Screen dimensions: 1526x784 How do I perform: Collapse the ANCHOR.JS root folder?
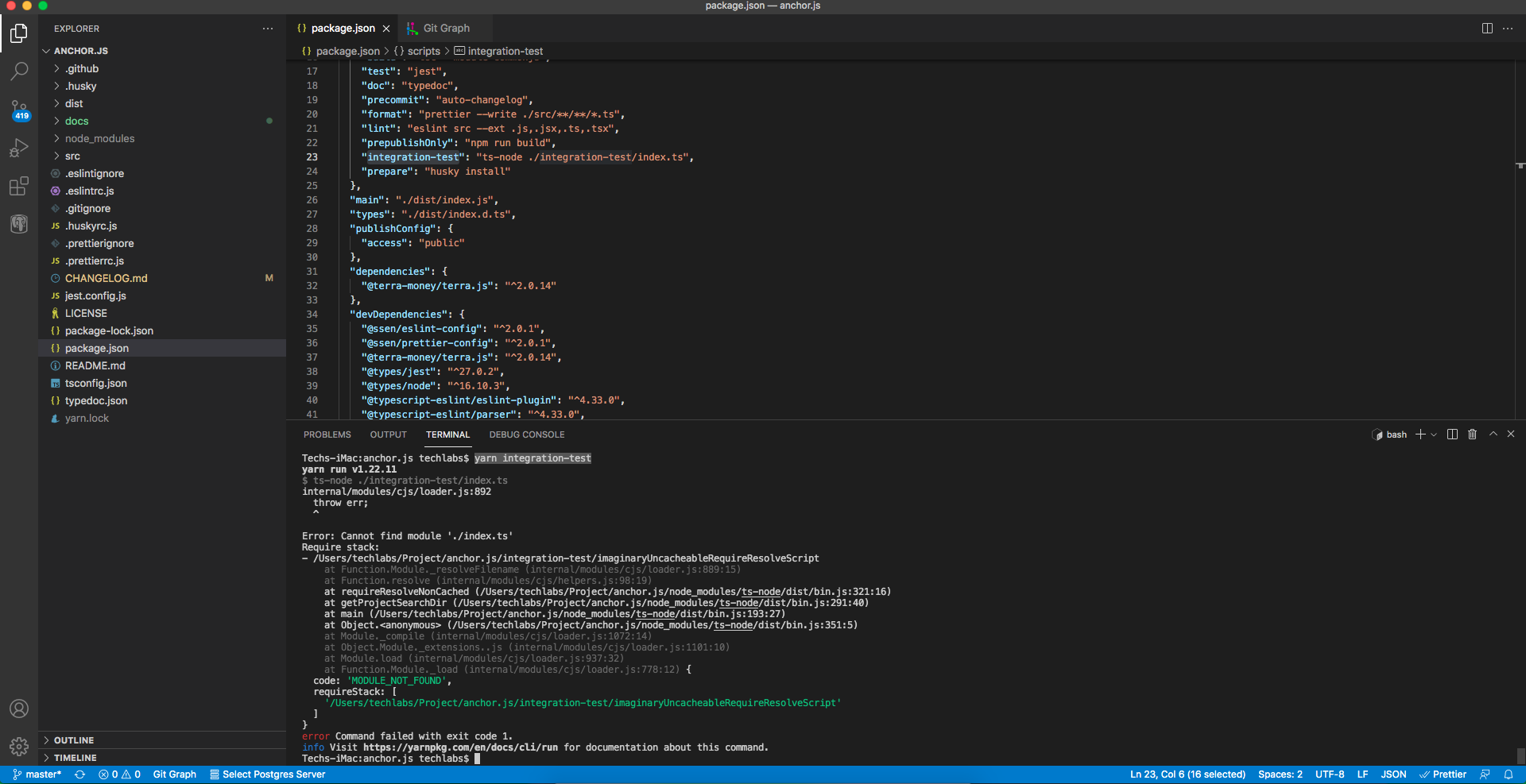[162, 51]
